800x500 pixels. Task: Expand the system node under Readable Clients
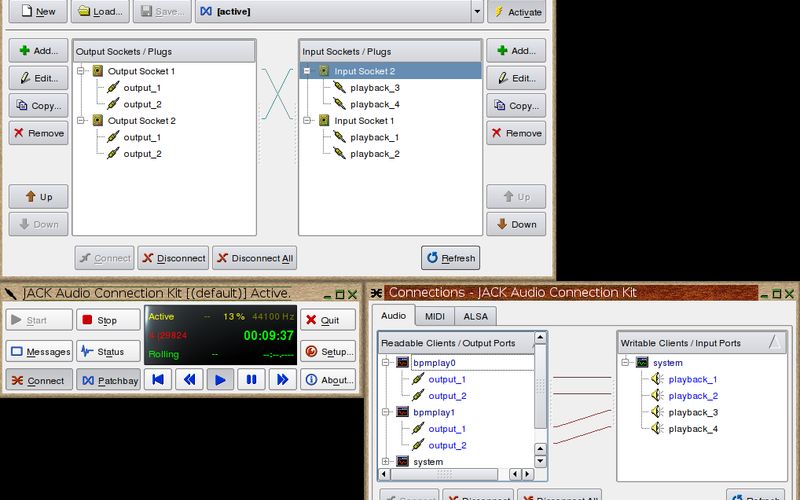[x=386, y=461]
